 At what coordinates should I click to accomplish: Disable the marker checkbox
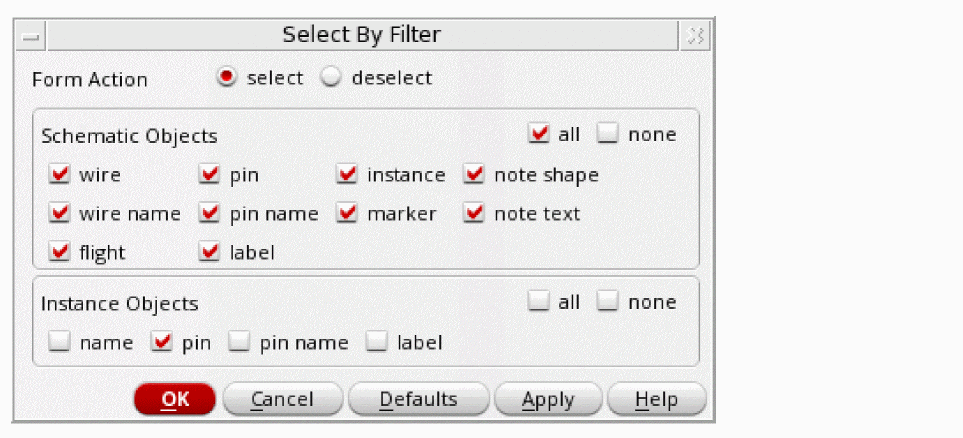click(x=348, y=213)
